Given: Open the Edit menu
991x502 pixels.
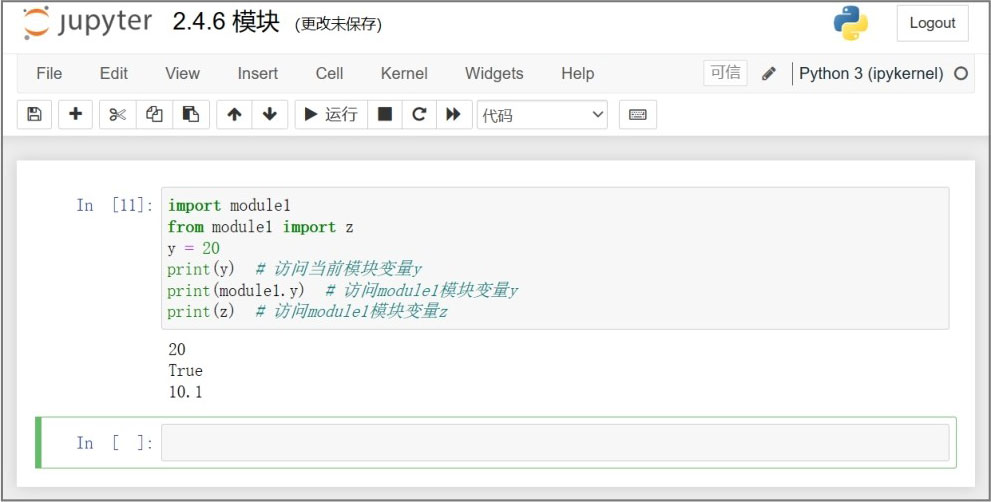Looking at the screenshot, I should [114, 74].
